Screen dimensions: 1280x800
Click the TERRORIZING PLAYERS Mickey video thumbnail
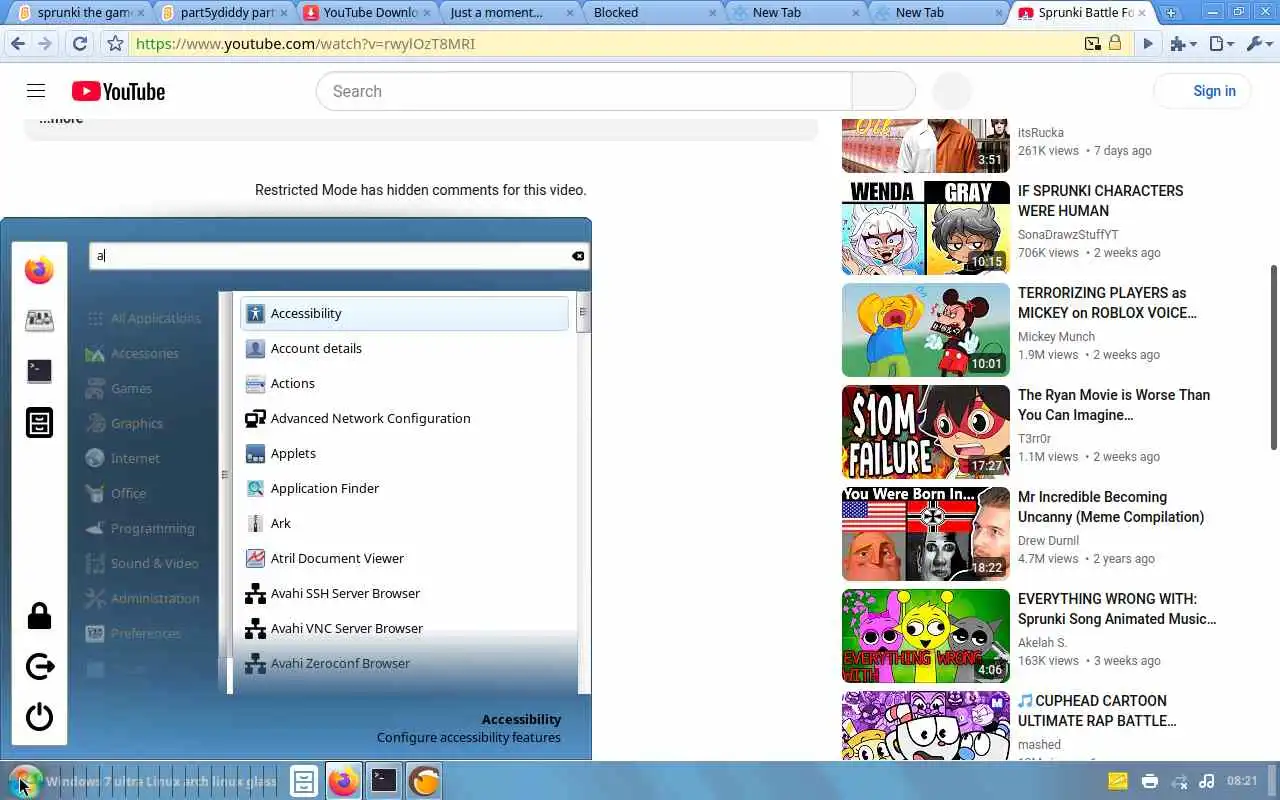point(926,330)
